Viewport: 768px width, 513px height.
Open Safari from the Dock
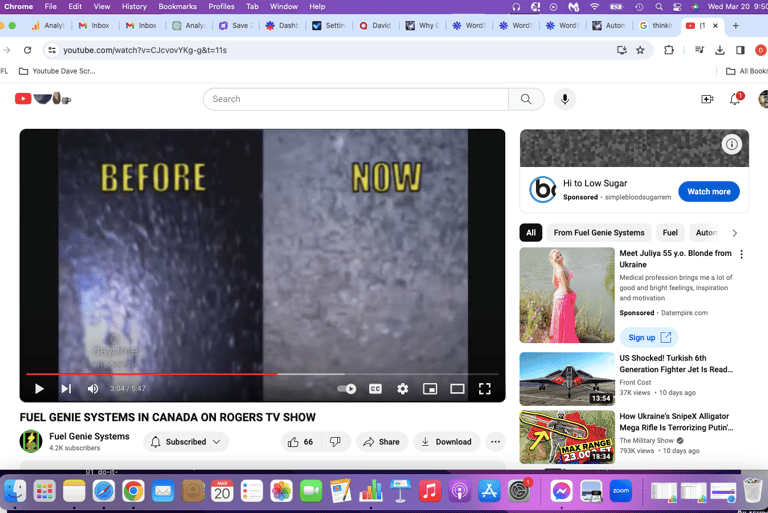104,491
